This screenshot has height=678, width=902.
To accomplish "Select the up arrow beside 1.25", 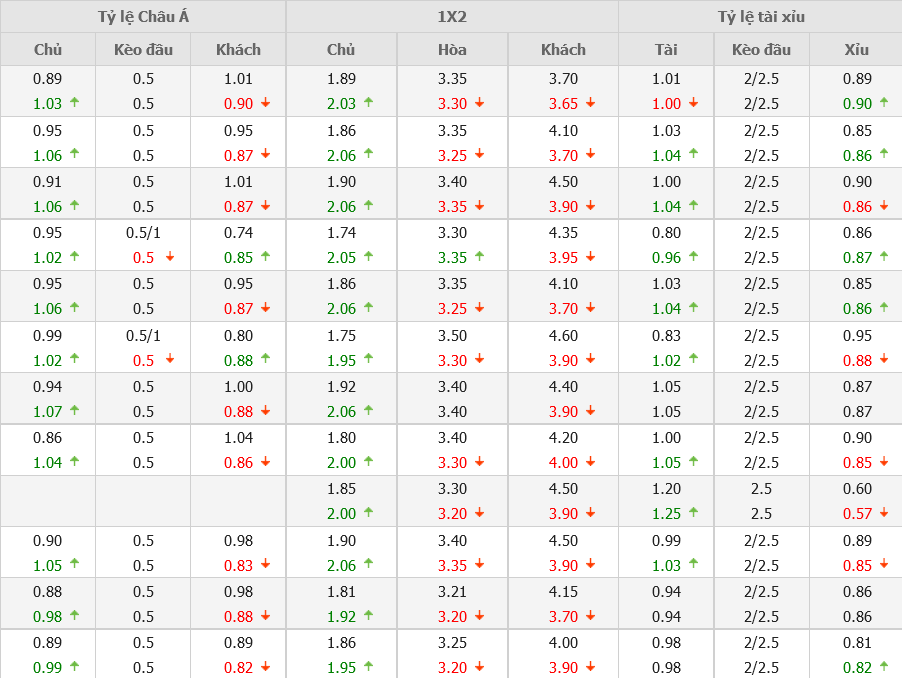I will 693,512.
